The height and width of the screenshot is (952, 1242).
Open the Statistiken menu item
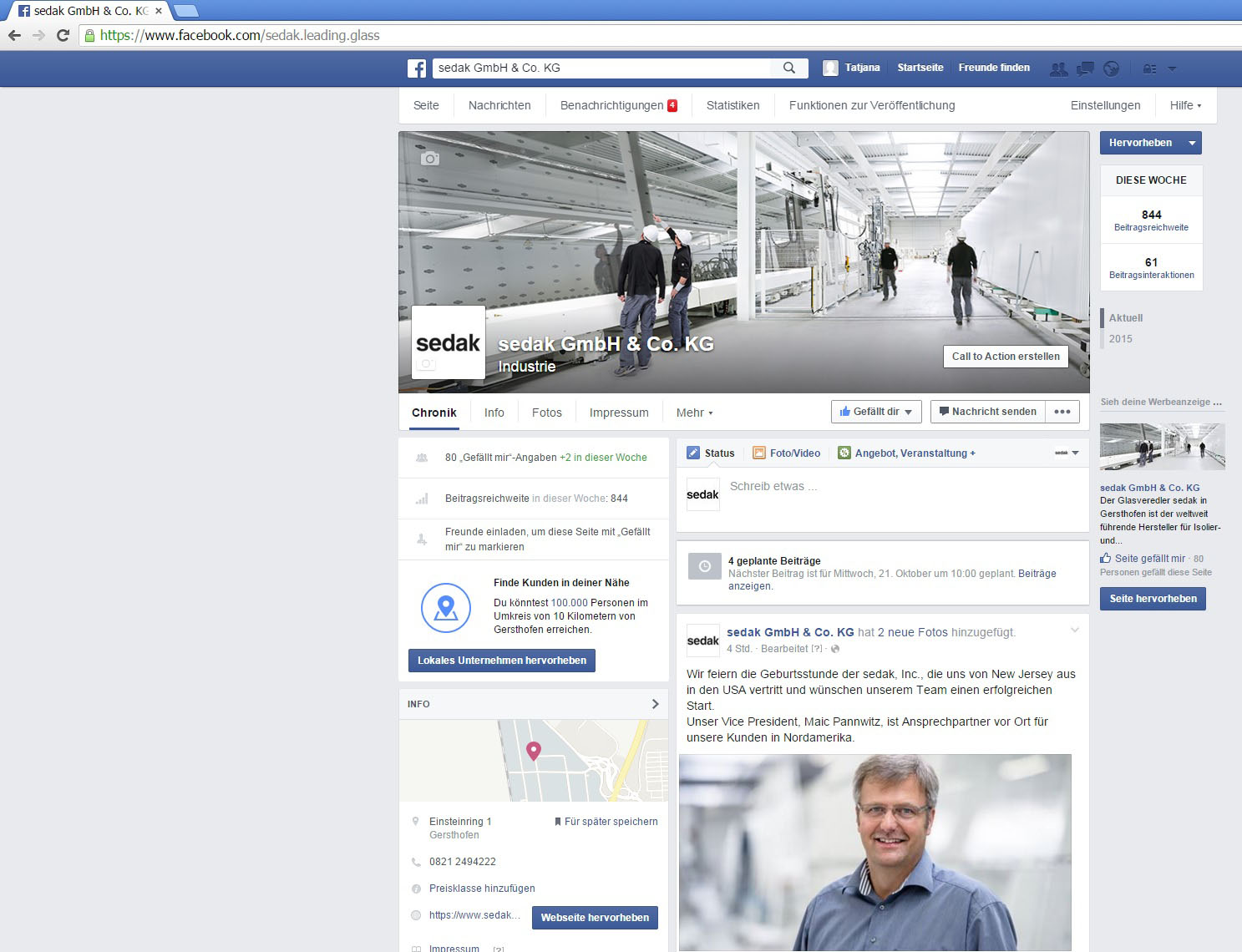[x=733, y=105]
